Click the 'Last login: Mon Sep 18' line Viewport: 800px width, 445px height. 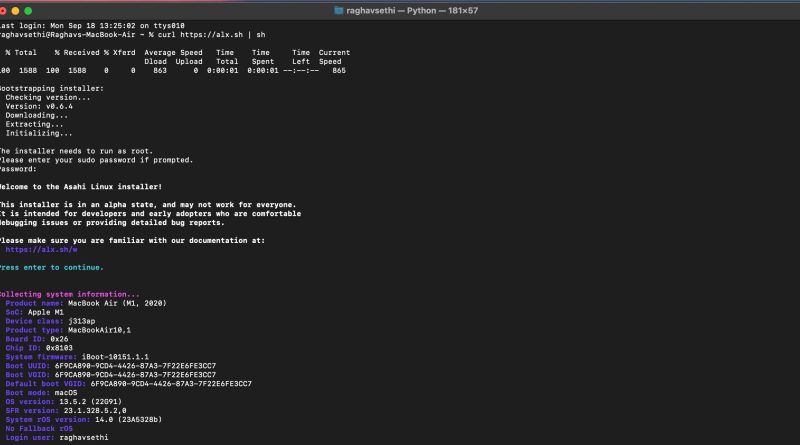click(x=92, y=26)
